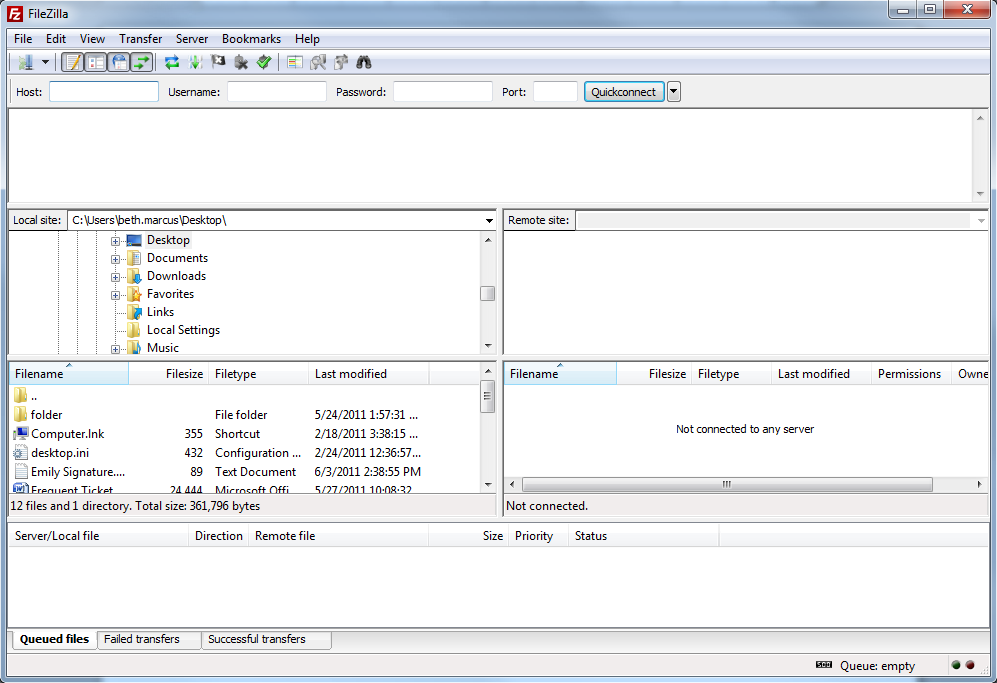Click the Documents folder icon in tree

click(x=134, y=258)
